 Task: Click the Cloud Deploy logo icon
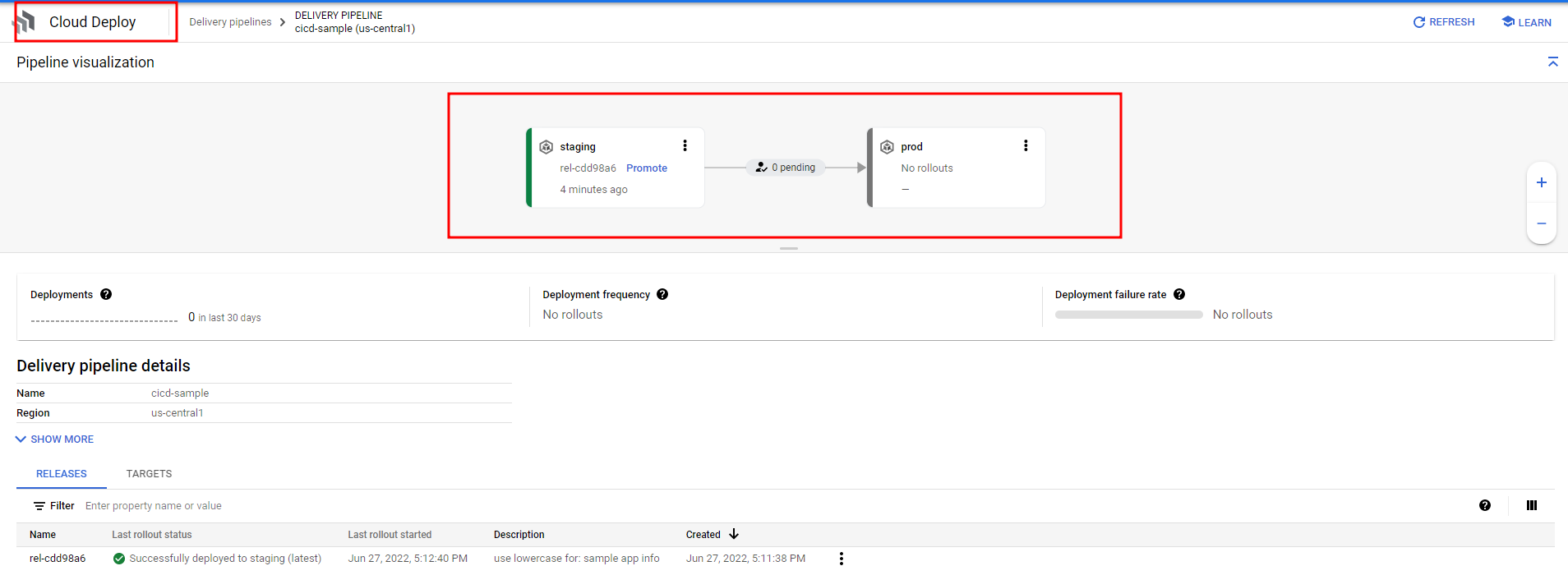coord(25,22)
